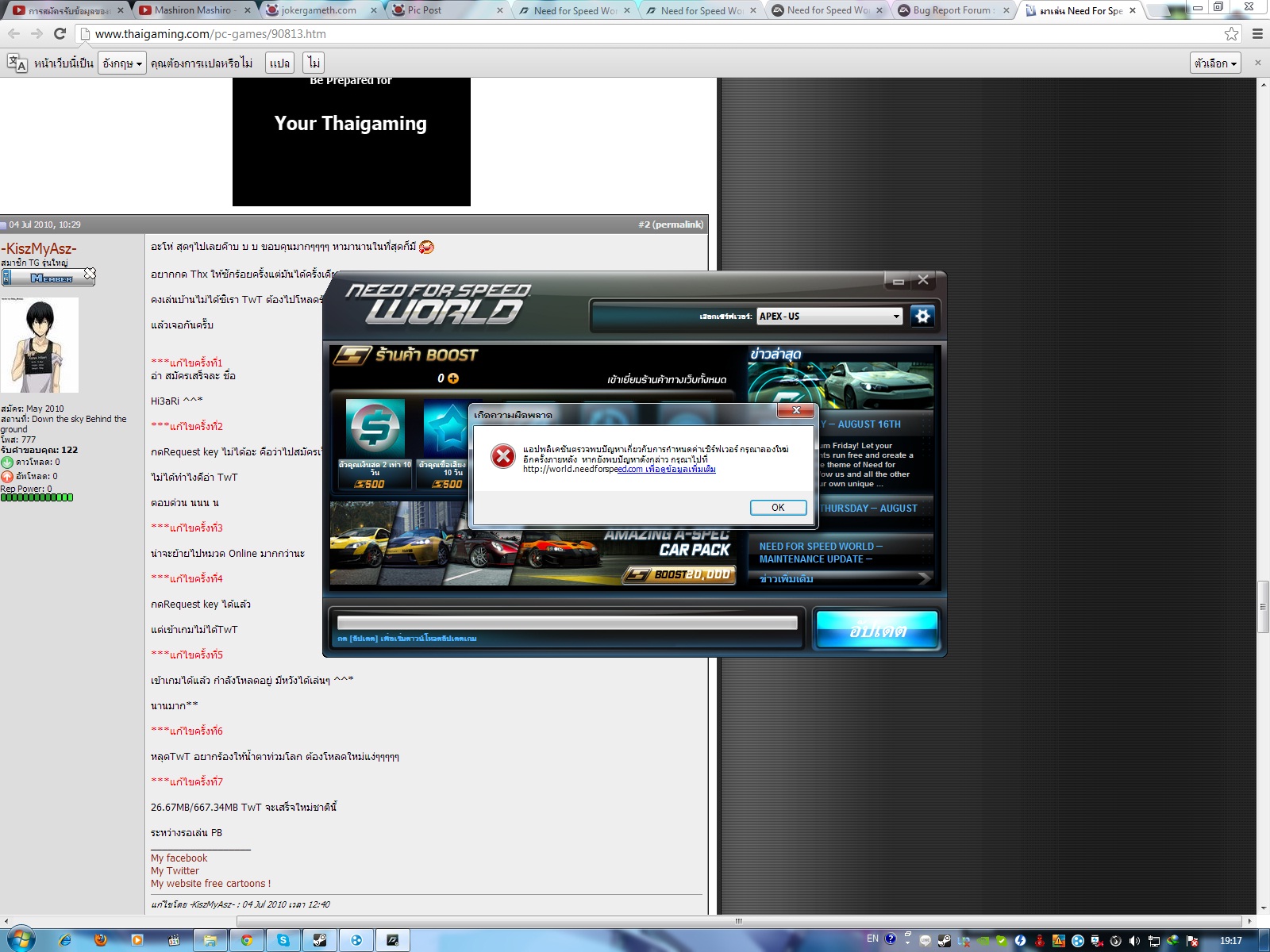Click the volume speaker icon in tray

pyautogui.click(x=1134, y=941)
